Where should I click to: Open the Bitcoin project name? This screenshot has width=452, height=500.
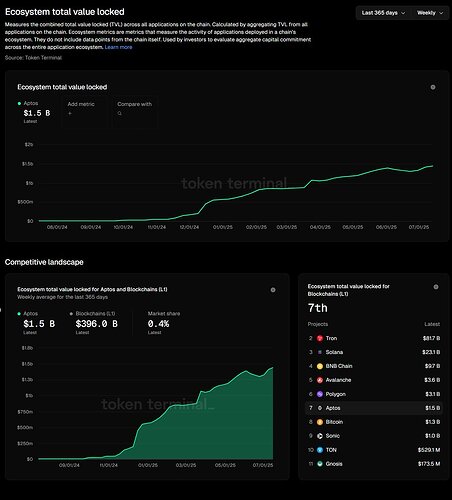click(334, 422)
